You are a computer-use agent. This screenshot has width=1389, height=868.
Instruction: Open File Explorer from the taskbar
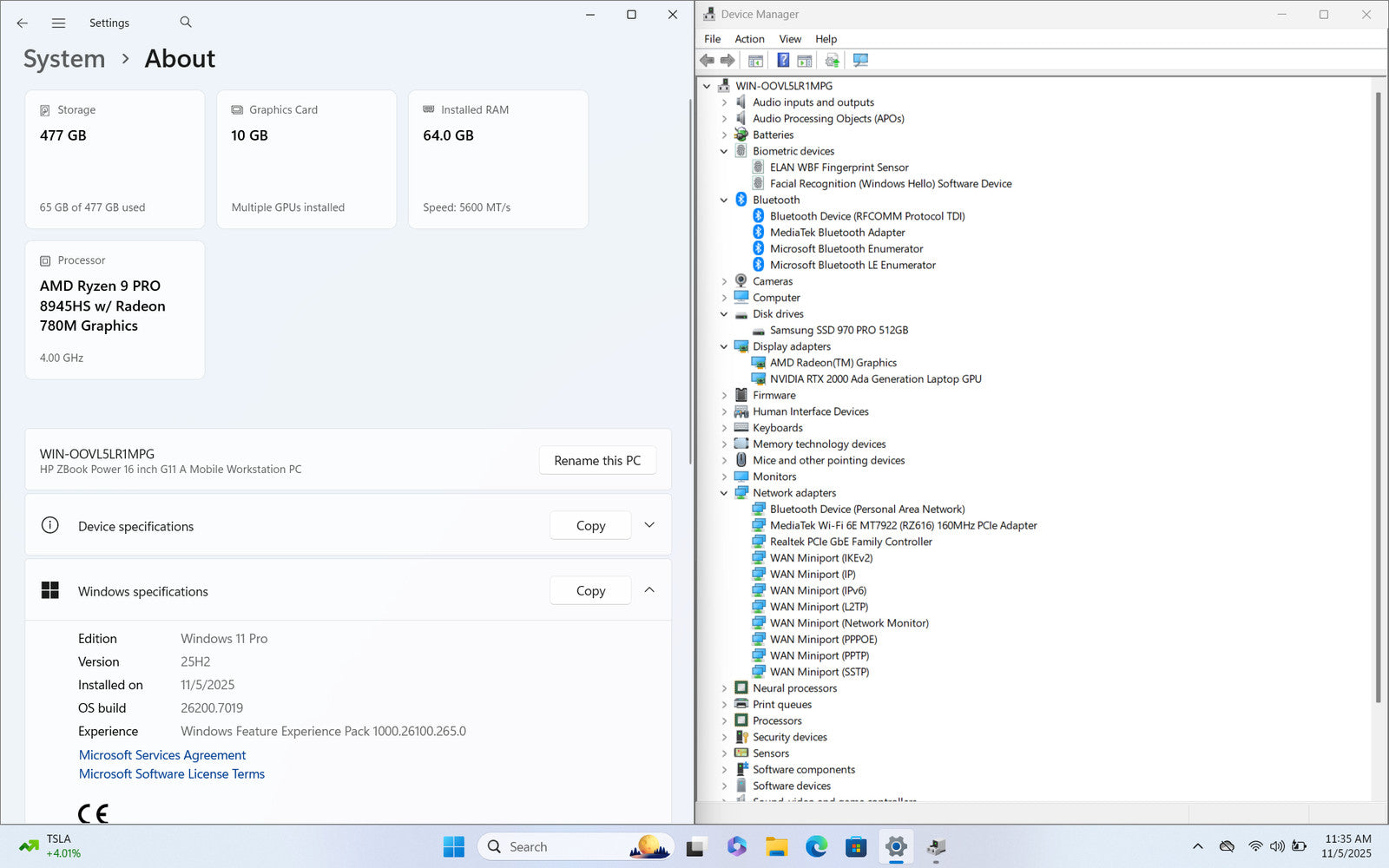tap(776, 846)
